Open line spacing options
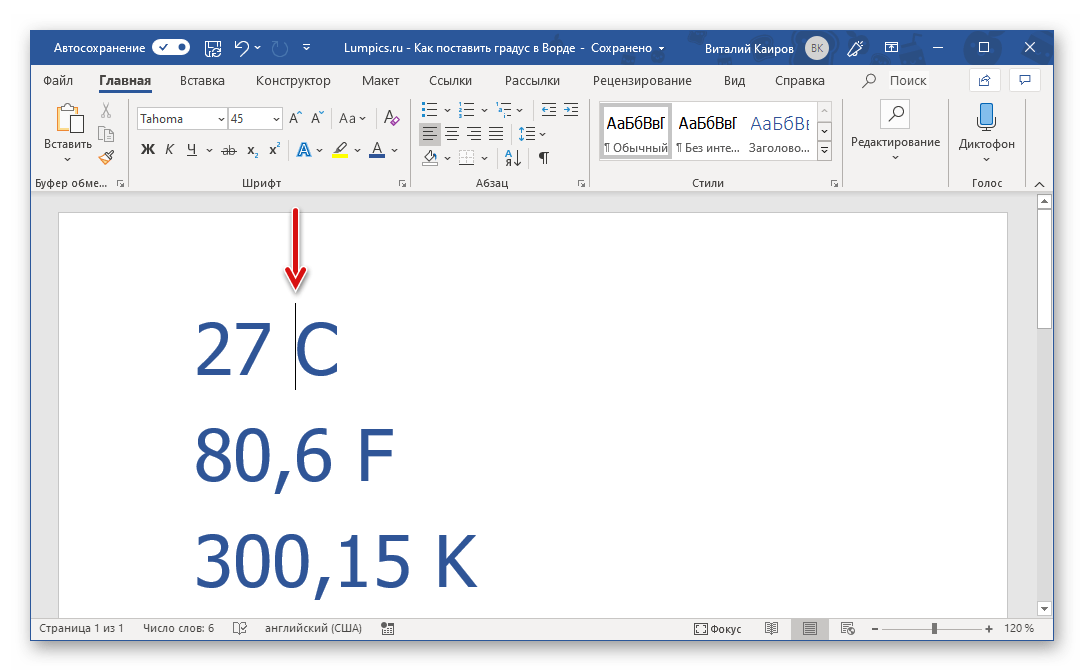 [532, 134]
